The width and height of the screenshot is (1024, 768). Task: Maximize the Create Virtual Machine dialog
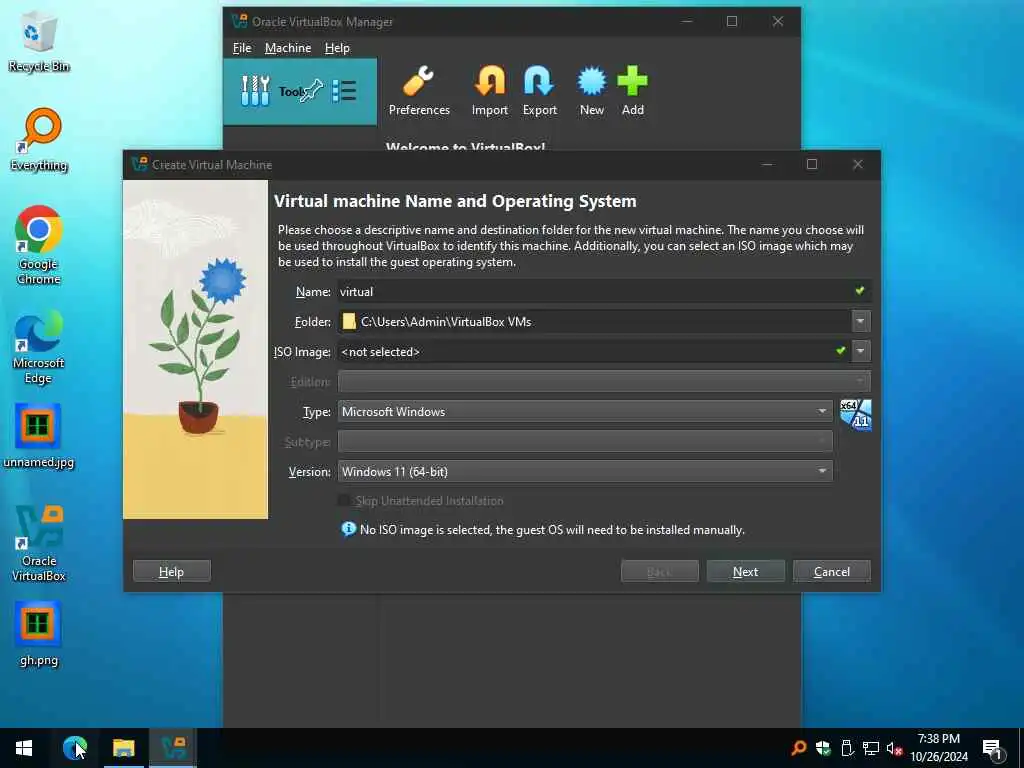(812, 164)
